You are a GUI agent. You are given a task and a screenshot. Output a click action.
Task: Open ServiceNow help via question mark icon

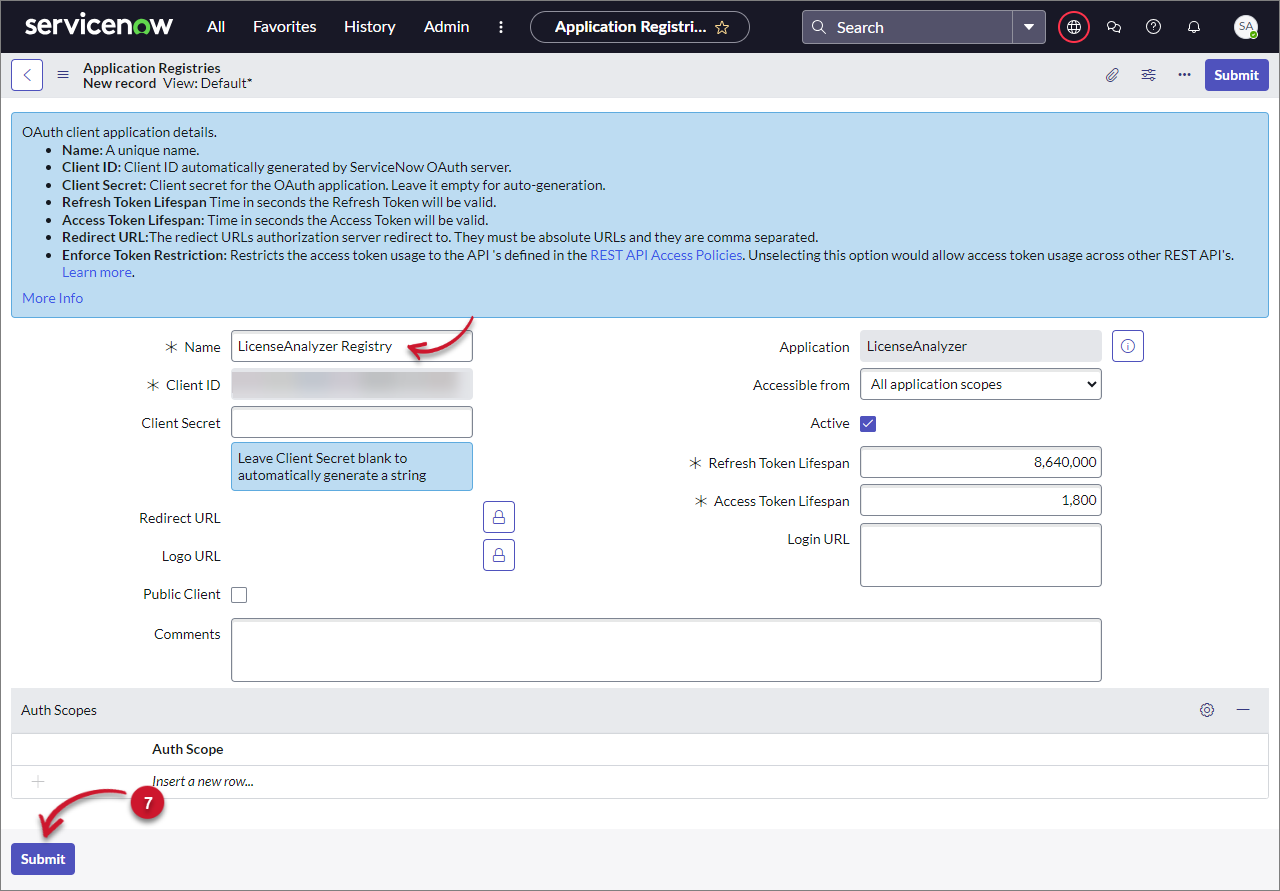[1153, 27]
